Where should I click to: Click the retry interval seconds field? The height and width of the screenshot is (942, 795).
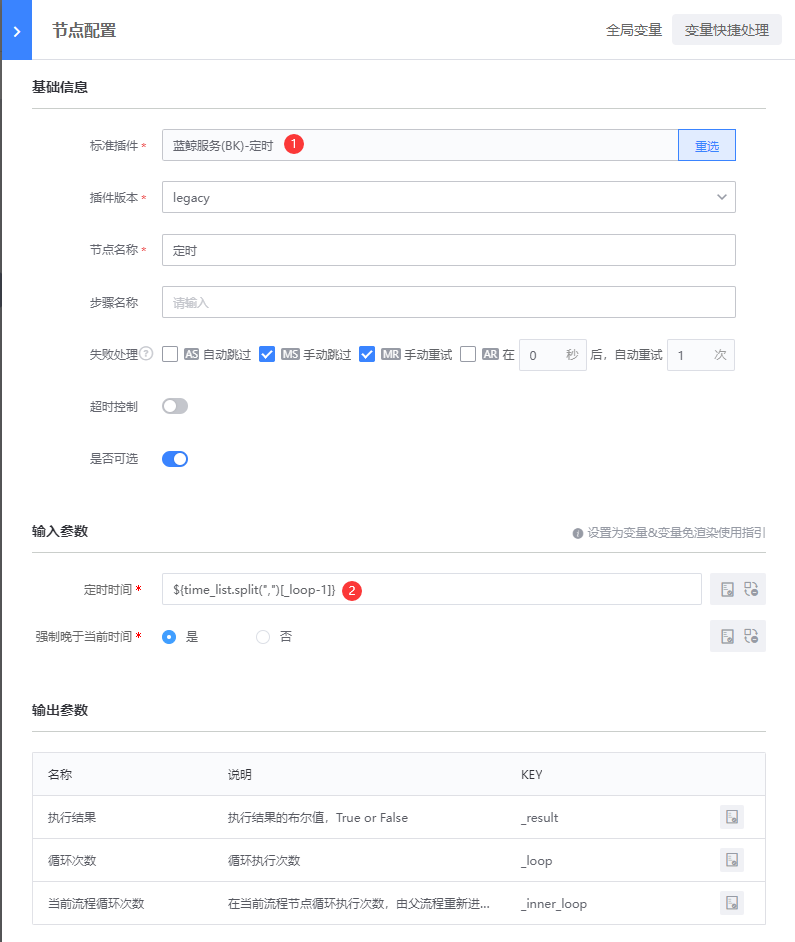[x=552, y=355]
